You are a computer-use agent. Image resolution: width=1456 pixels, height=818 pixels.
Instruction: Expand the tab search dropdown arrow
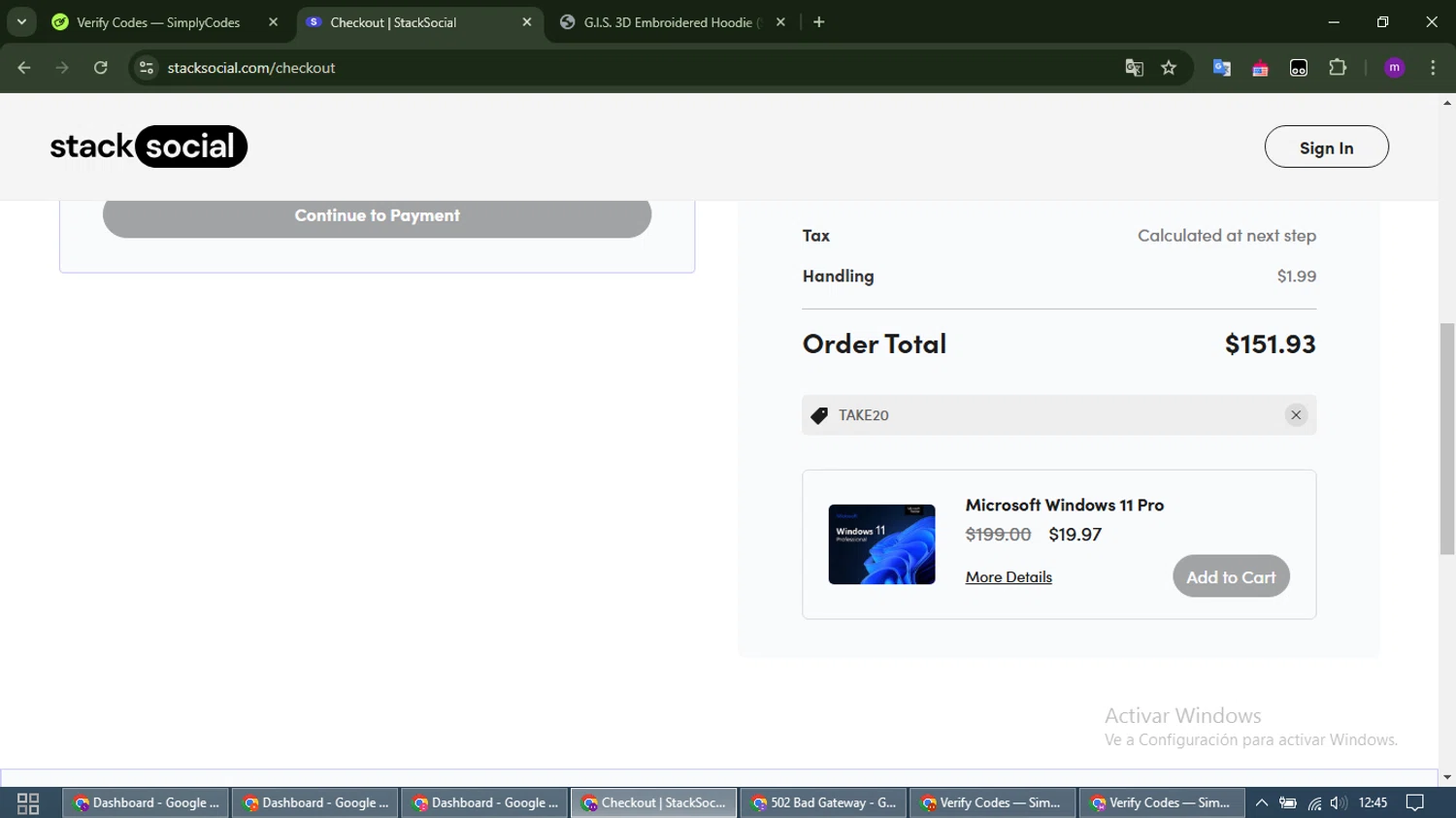click(x=21, y=22)
